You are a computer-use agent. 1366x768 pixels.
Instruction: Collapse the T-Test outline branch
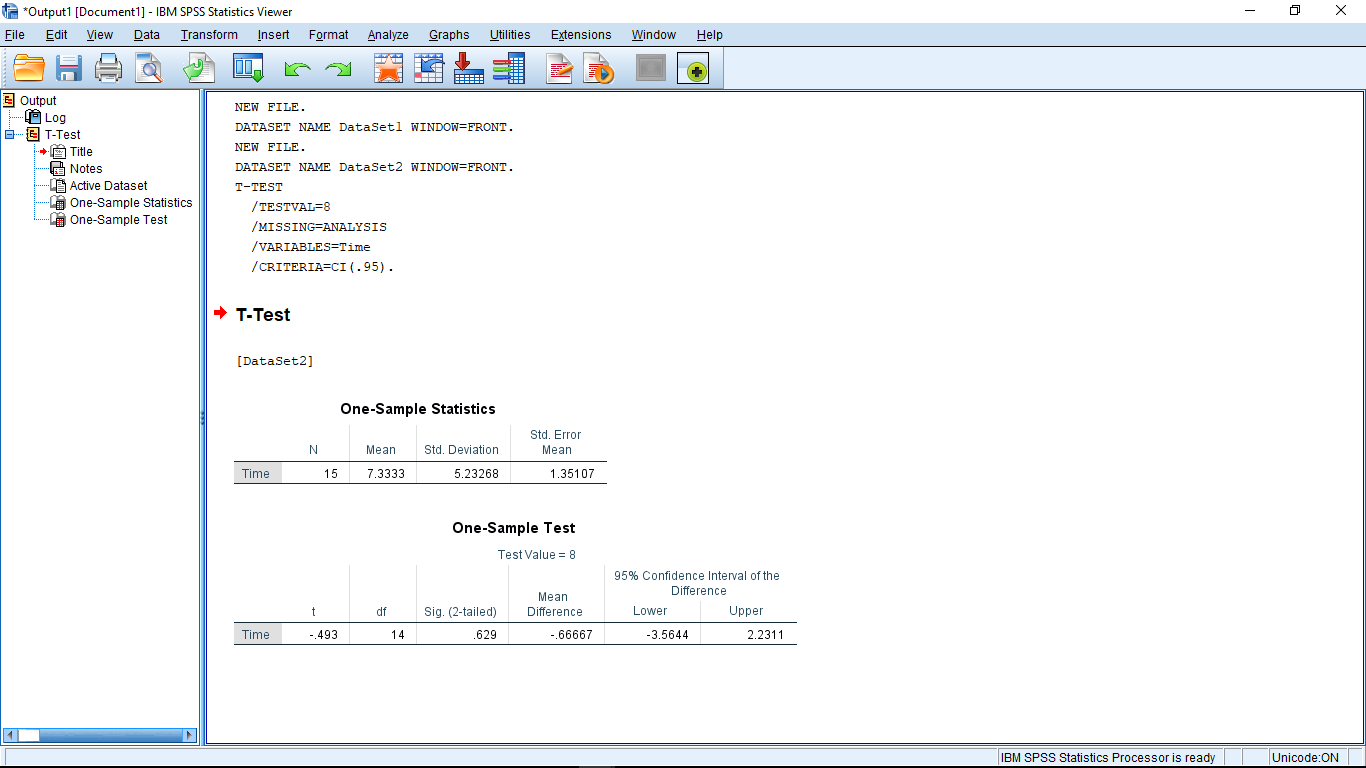(x=10, y=134)
